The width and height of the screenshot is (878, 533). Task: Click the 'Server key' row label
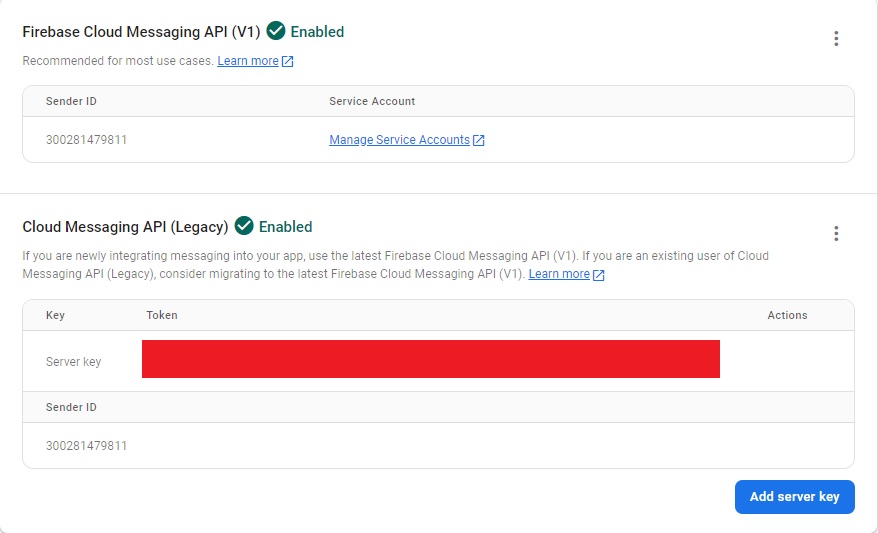point(73,362)
